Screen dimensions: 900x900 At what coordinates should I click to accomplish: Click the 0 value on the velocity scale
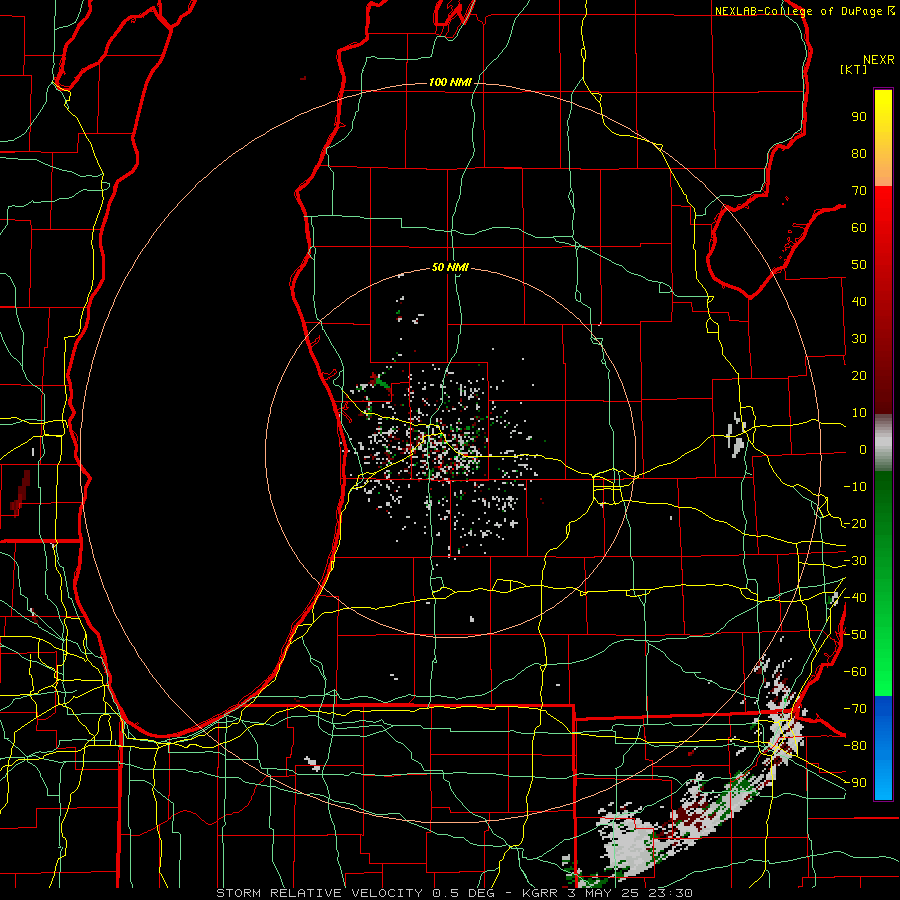click(x=863, y=450)
